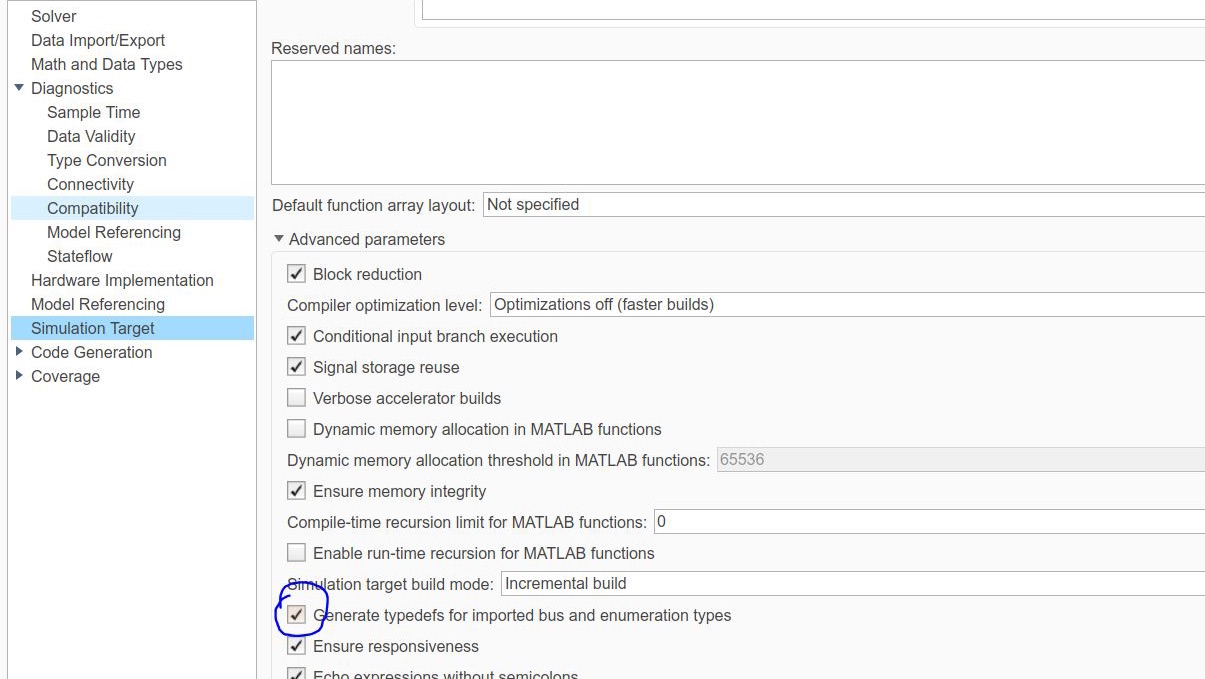The width and height of the screenshot is (1205, 679).
Task: Select Solver in the settings tree
Action: coord(54,16)
